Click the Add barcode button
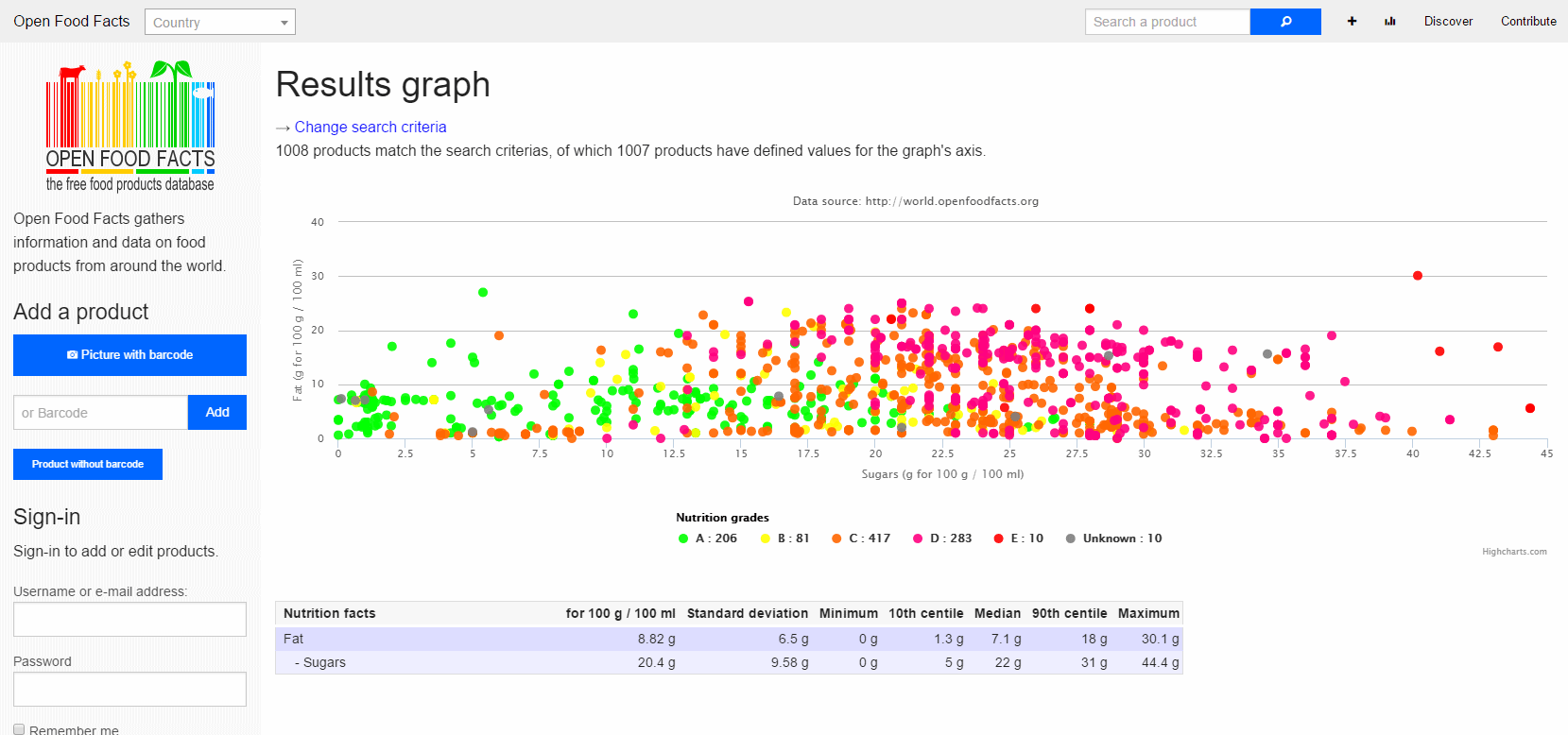Screen dimensions: 1568x735 pos(217,412)
